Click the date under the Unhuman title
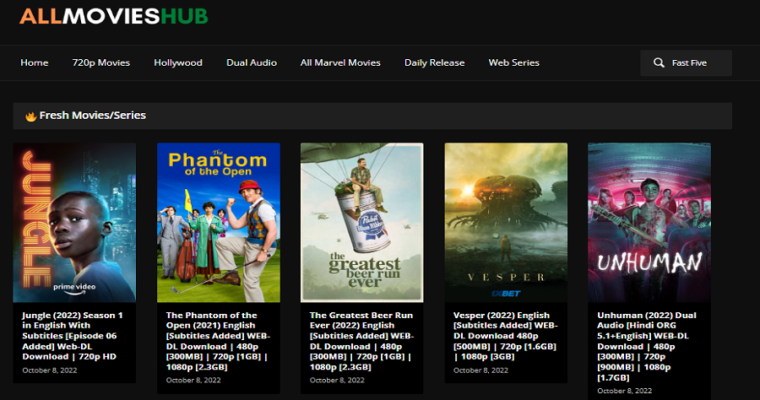This screenshot has height=400, width=760. [624, 391]
